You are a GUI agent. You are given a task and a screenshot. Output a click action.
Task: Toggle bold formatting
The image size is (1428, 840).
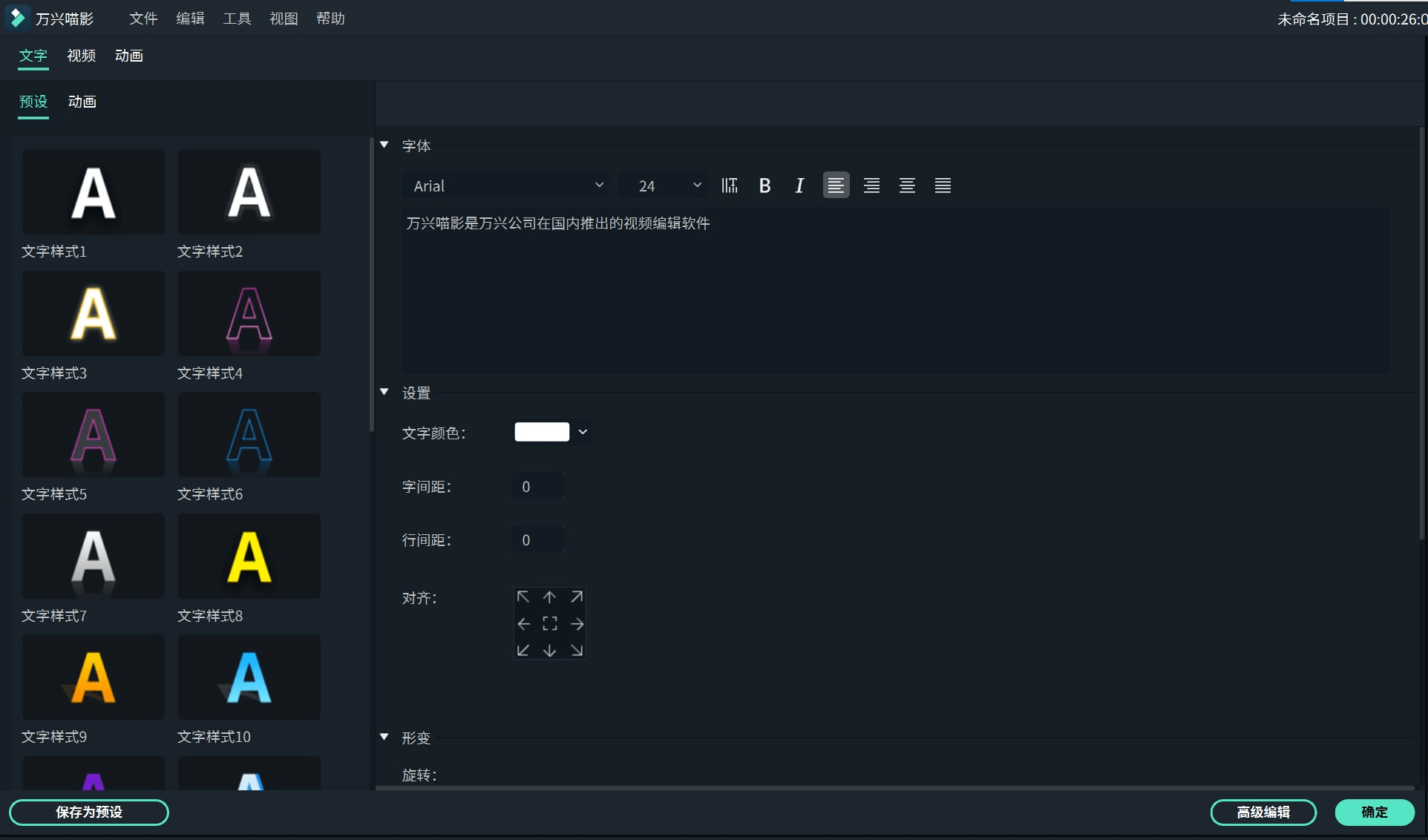765,186
